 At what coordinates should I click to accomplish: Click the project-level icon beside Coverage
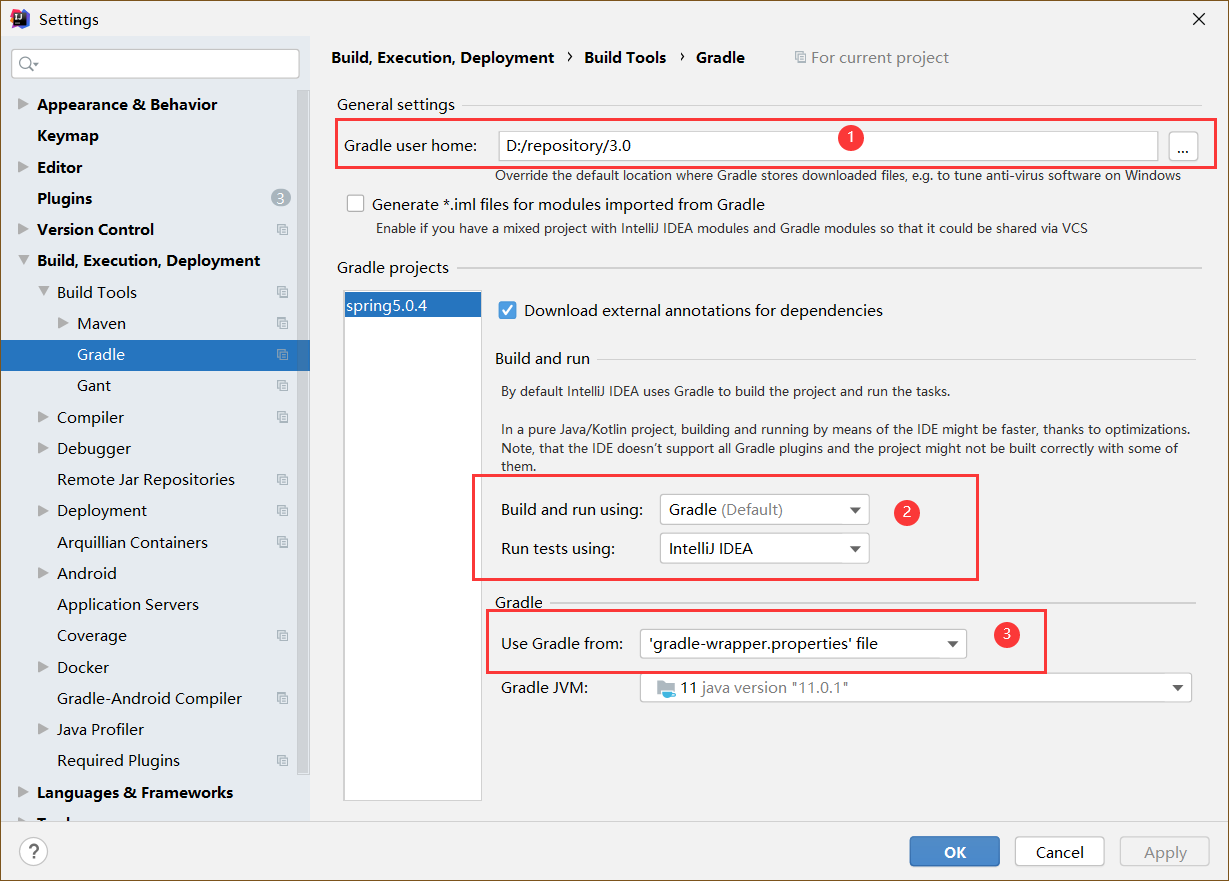coord(282,636)
